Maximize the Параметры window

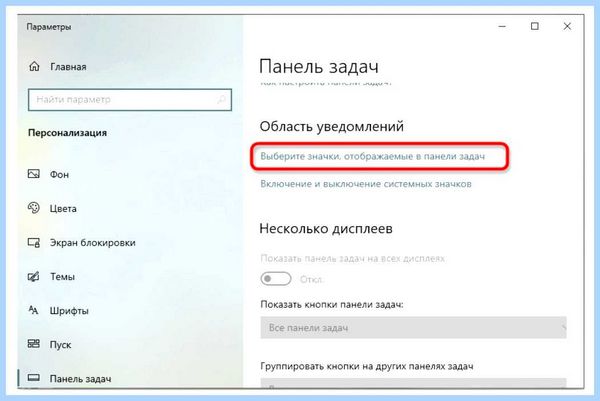coord(535,26)
